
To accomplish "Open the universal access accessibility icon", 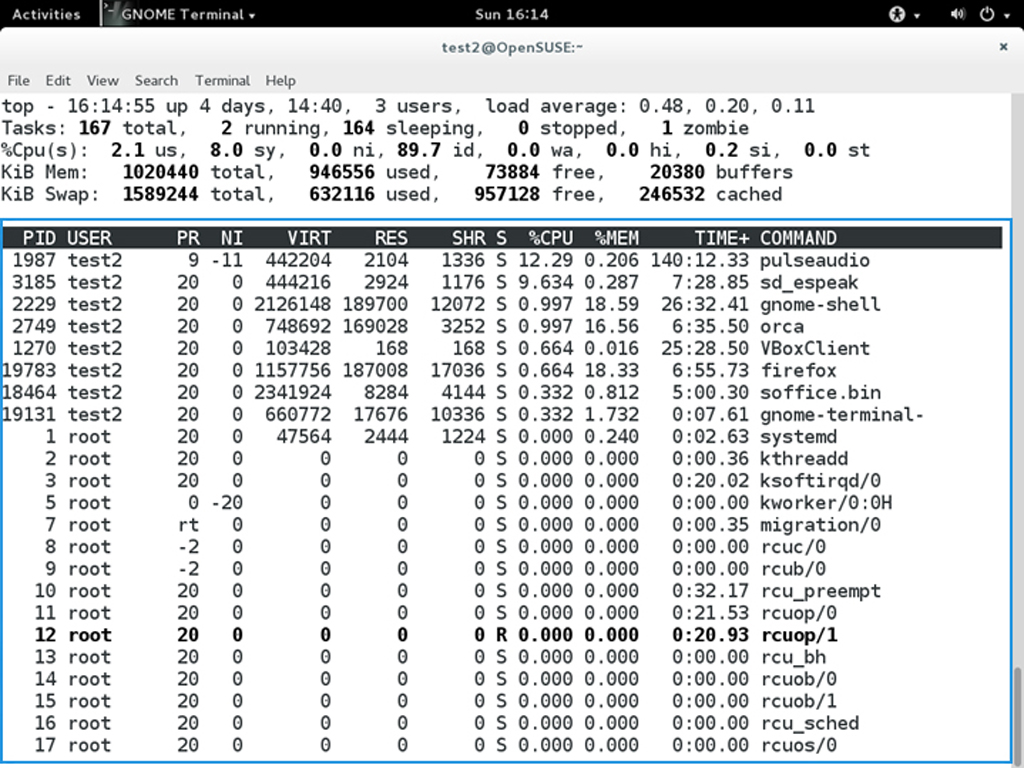I will pyautogui.click(x=896, y=14).
